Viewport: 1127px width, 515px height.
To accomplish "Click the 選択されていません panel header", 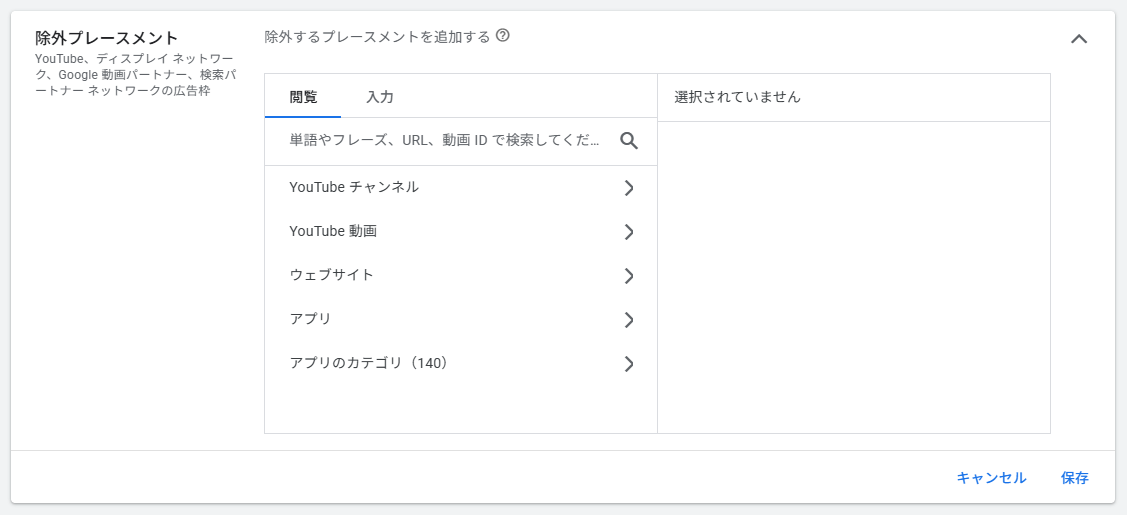I will click(x=738, y=97).
